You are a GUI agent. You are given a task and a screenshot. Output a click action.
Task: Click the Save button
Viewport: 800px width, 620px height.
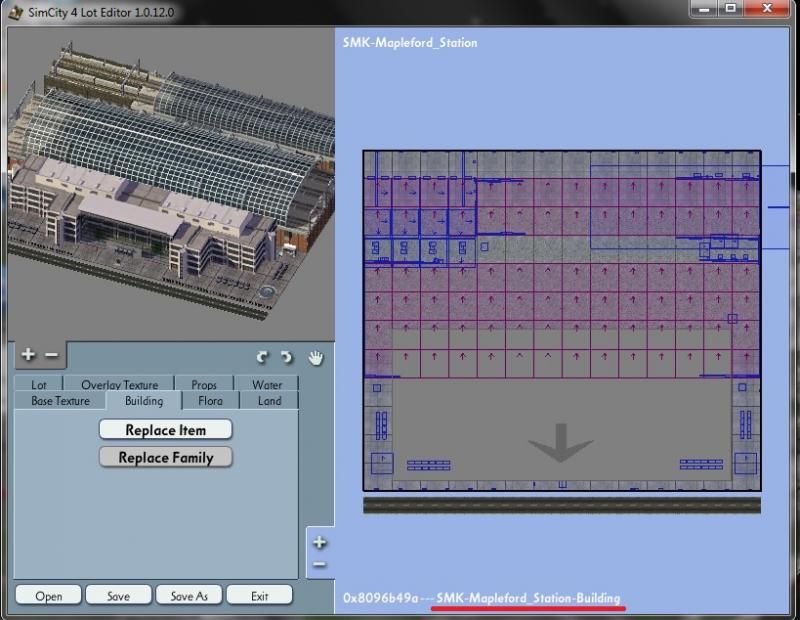tap(118, 596)
